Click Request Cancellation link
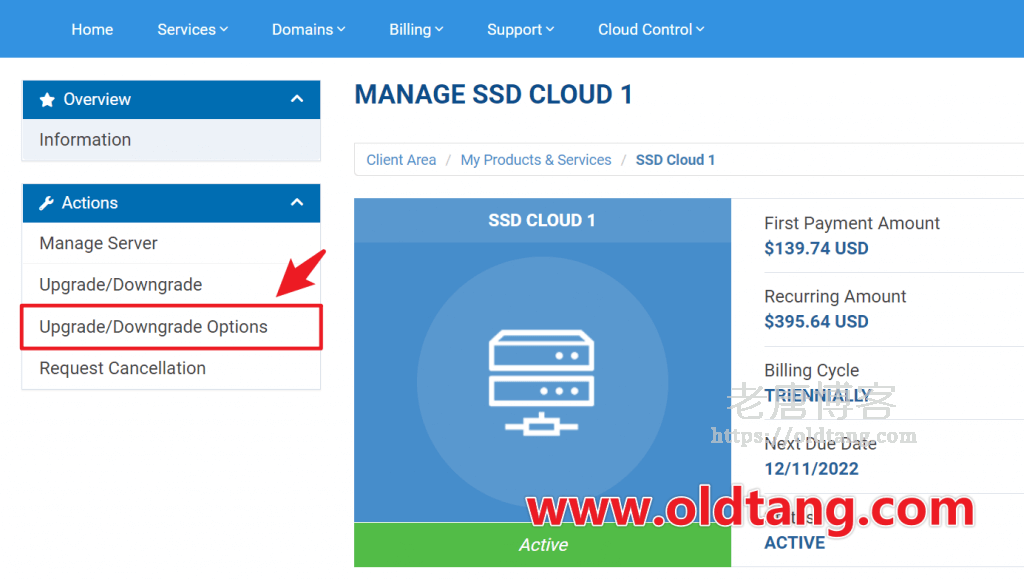Screen dimensions: 1024x579 (x=122, y=368)
